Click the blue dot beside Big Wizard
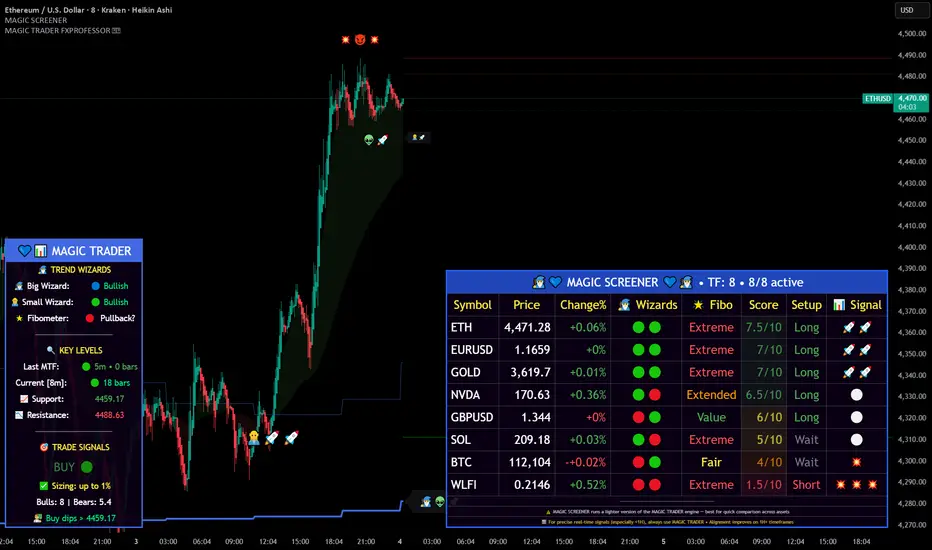932x550 pixels. (96, 286)
